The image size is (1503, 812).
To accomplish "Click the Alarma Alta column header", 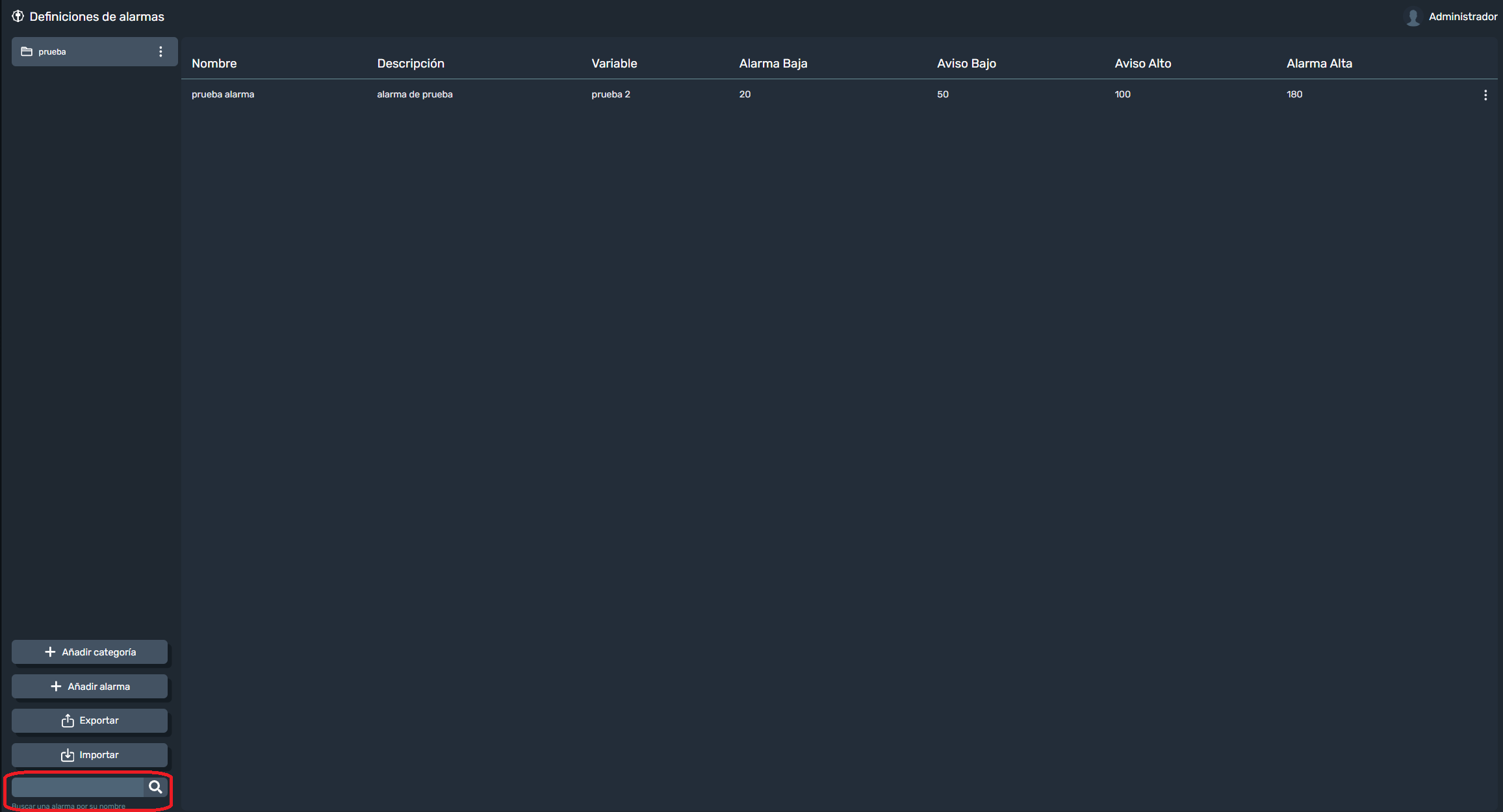I will coord(1319,63).
